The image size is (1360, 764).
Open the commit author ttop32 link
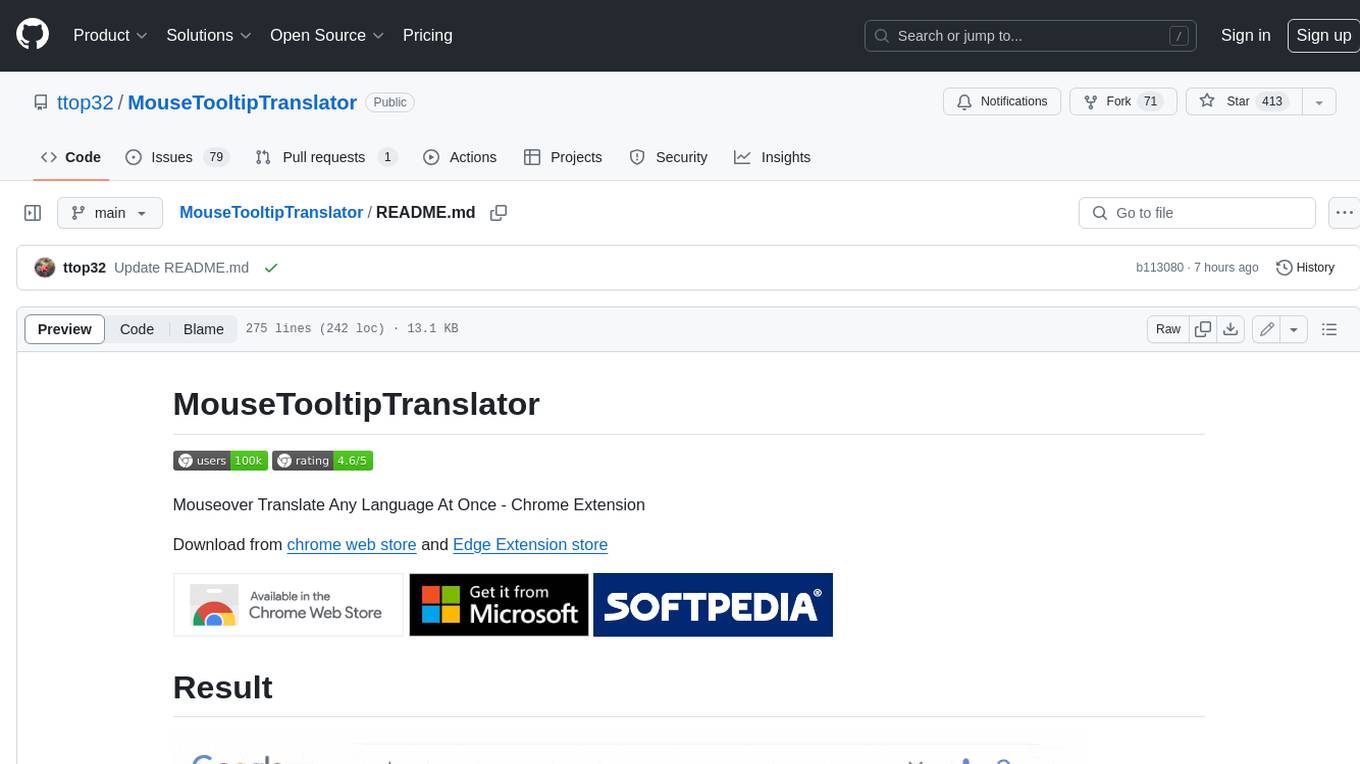tap(84, 268)
